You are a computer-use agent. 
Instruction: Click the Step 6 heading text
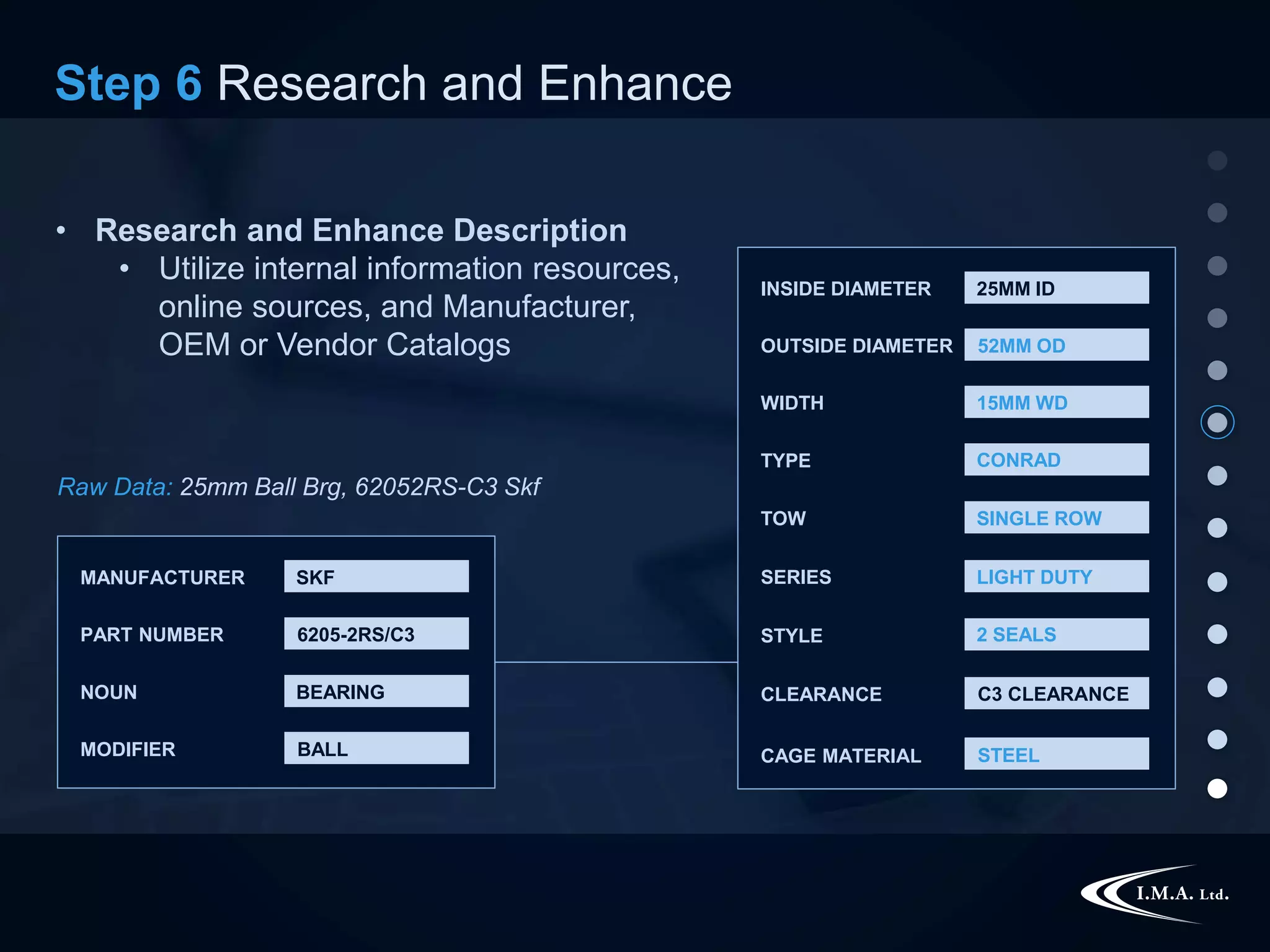coord(129,83)
